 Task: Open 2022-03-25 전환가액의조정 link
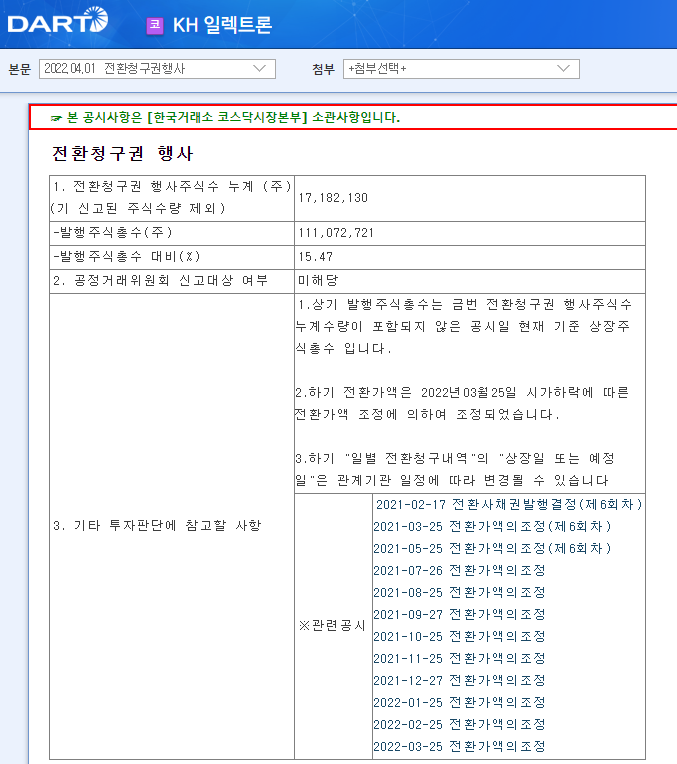coord(459,746)
